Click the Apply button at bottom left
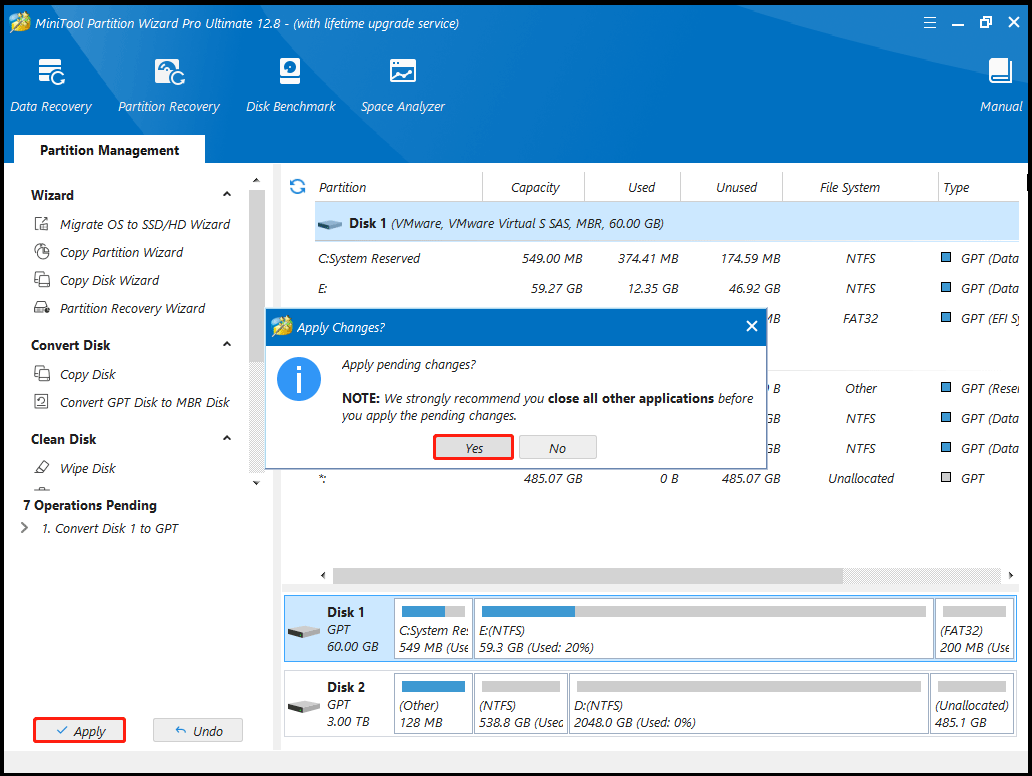 click(x=80, y=731)
